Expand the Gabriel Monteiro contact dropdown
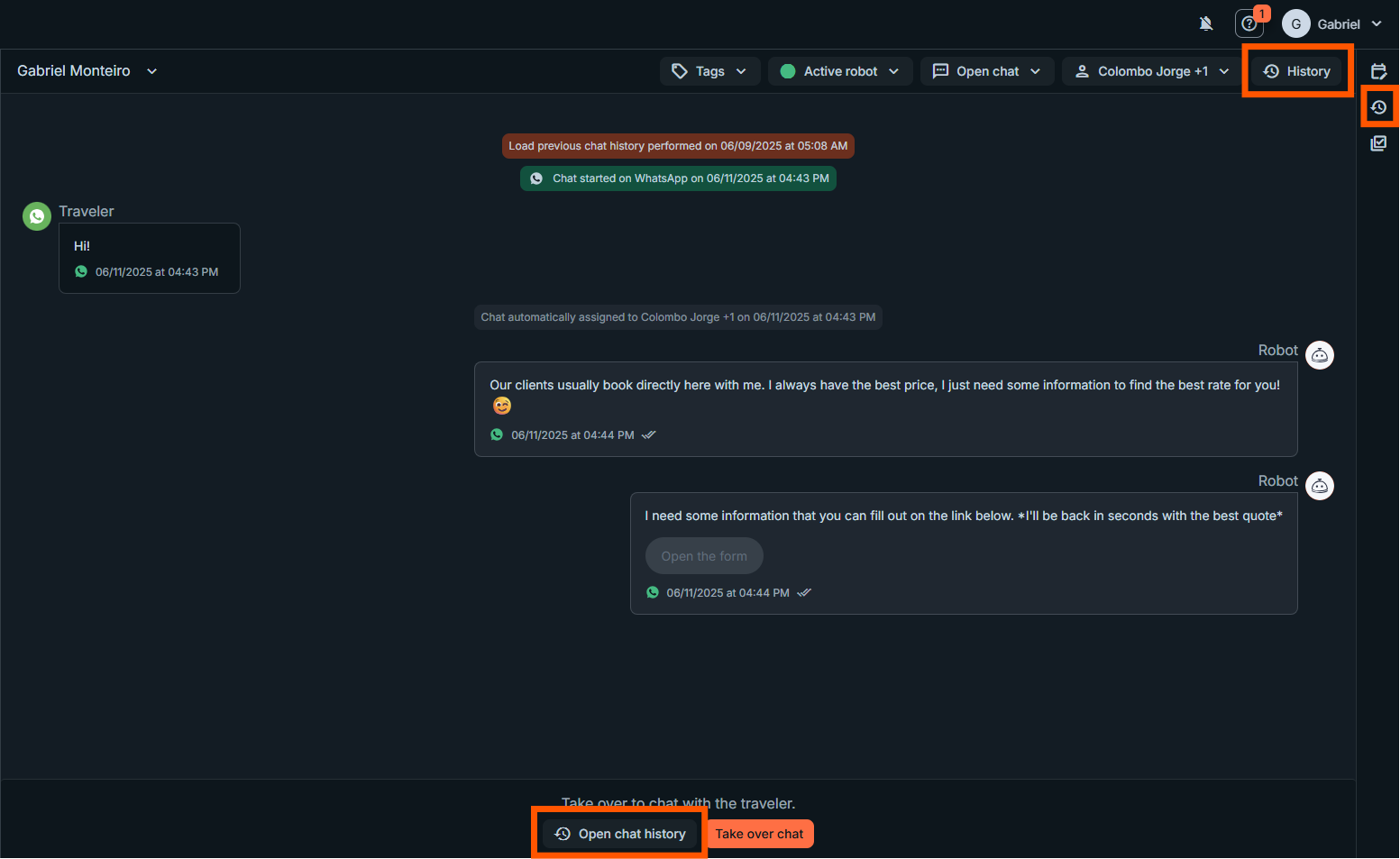This screenshot has width=1400, height=859. click(x=151, y=71)
